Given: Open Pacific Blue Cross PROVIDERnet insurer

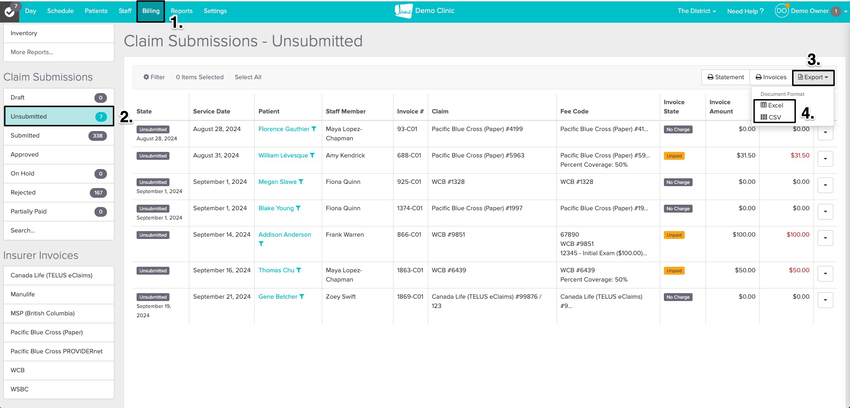Looking at the screenshot, I should click(x=59, y=351).
